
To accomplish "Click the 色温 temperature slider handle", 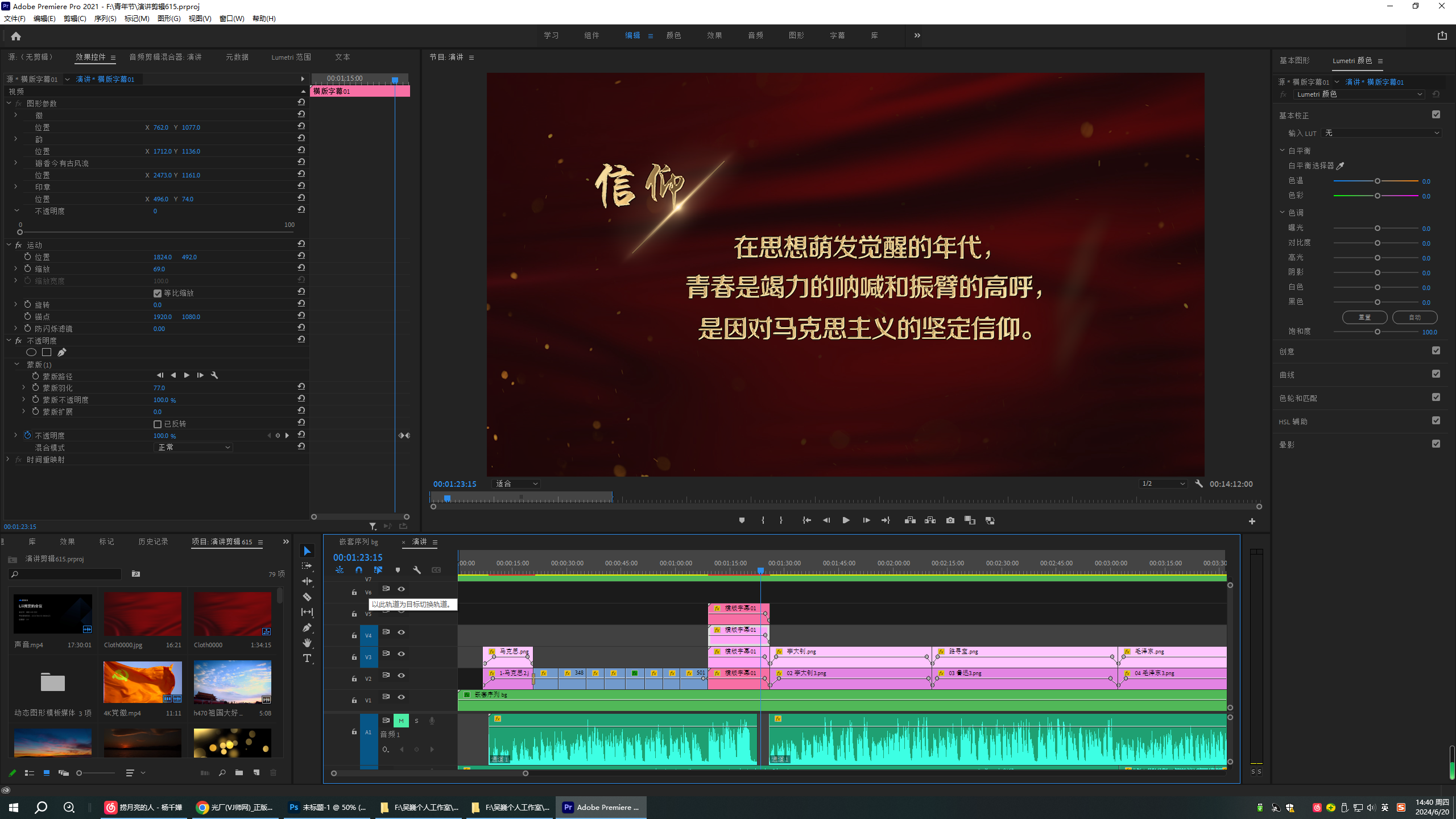I will click(x=1378, y=181).
